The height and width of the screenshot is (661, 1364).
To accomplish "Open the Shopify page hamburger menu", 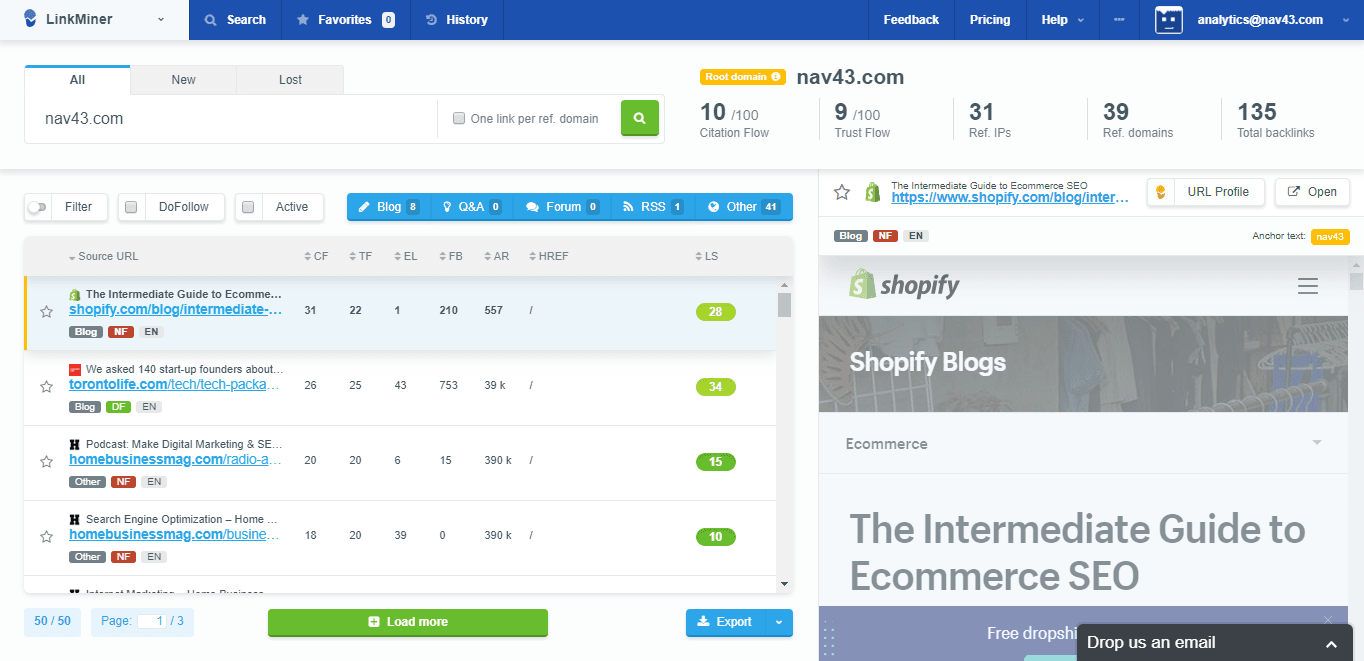I will [1308, 286].
